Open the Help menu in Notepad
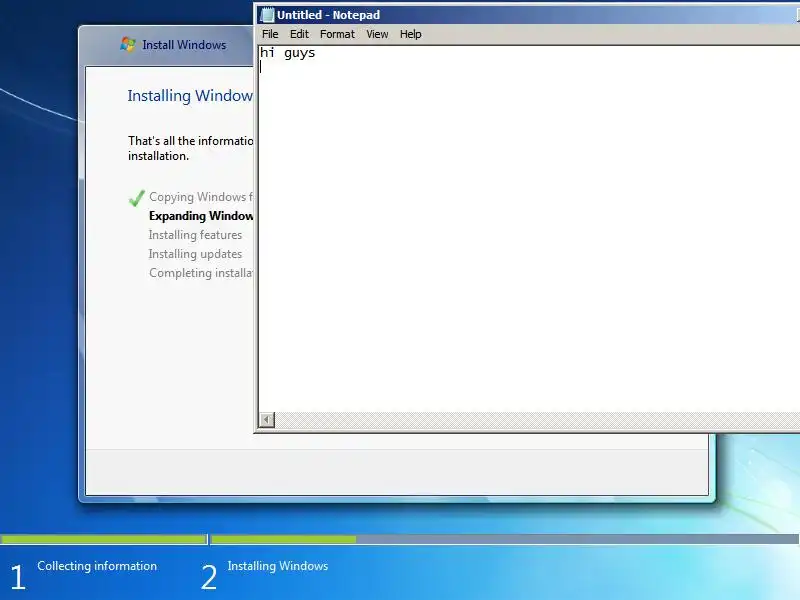Screen dimensions: 800x600 coord(410,34)
